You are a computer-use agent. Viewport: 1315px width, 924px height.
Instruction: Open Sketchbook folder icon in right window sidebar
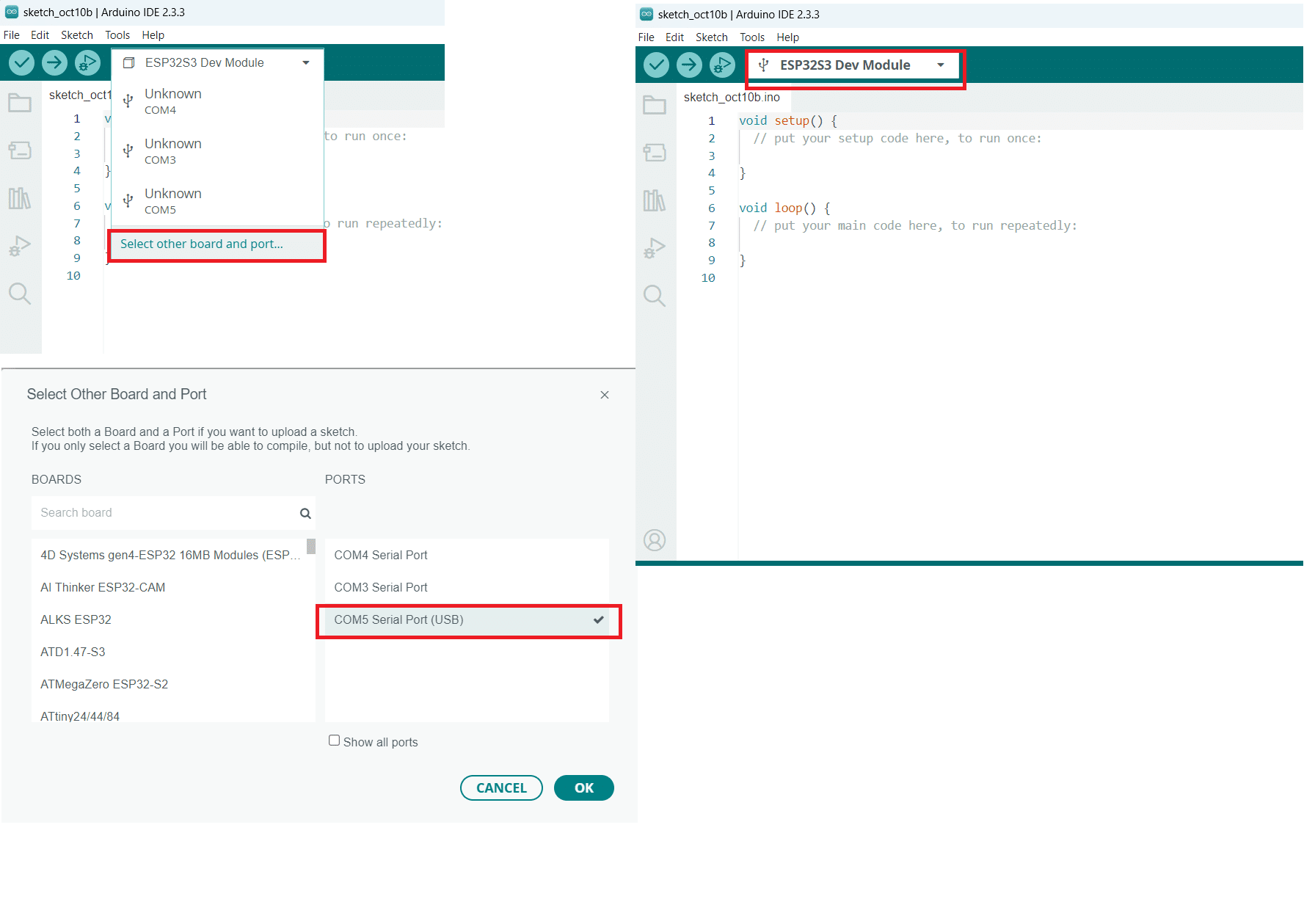[x=655, y=105]
